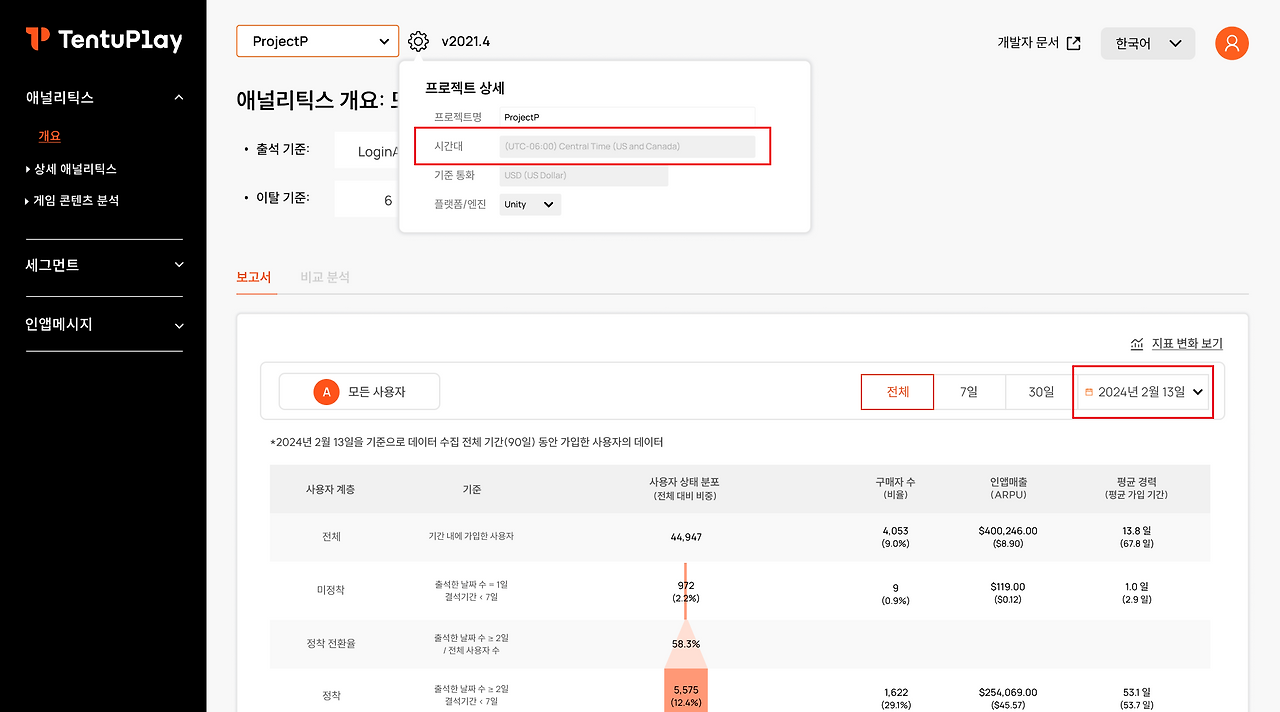Open the 한국어 language dropdown
The height and width of the screenshot is (712, 1280).
tap(1147, 43)
